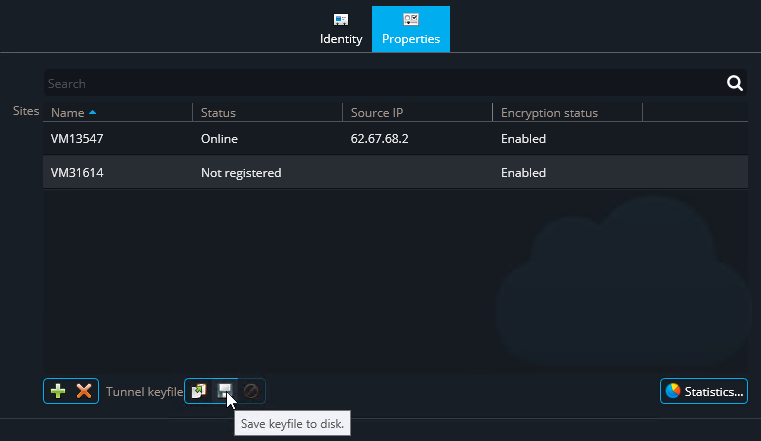Switch to the Properties tab
The image size is (761, 441).
[x=411, y=29]
